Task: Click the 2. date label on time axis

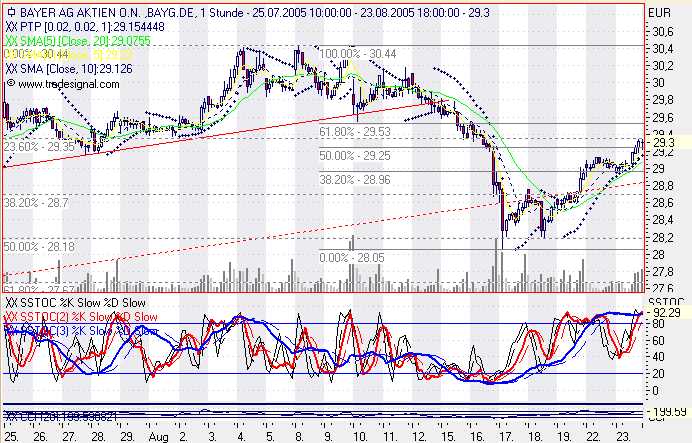Action: (183, 437)
